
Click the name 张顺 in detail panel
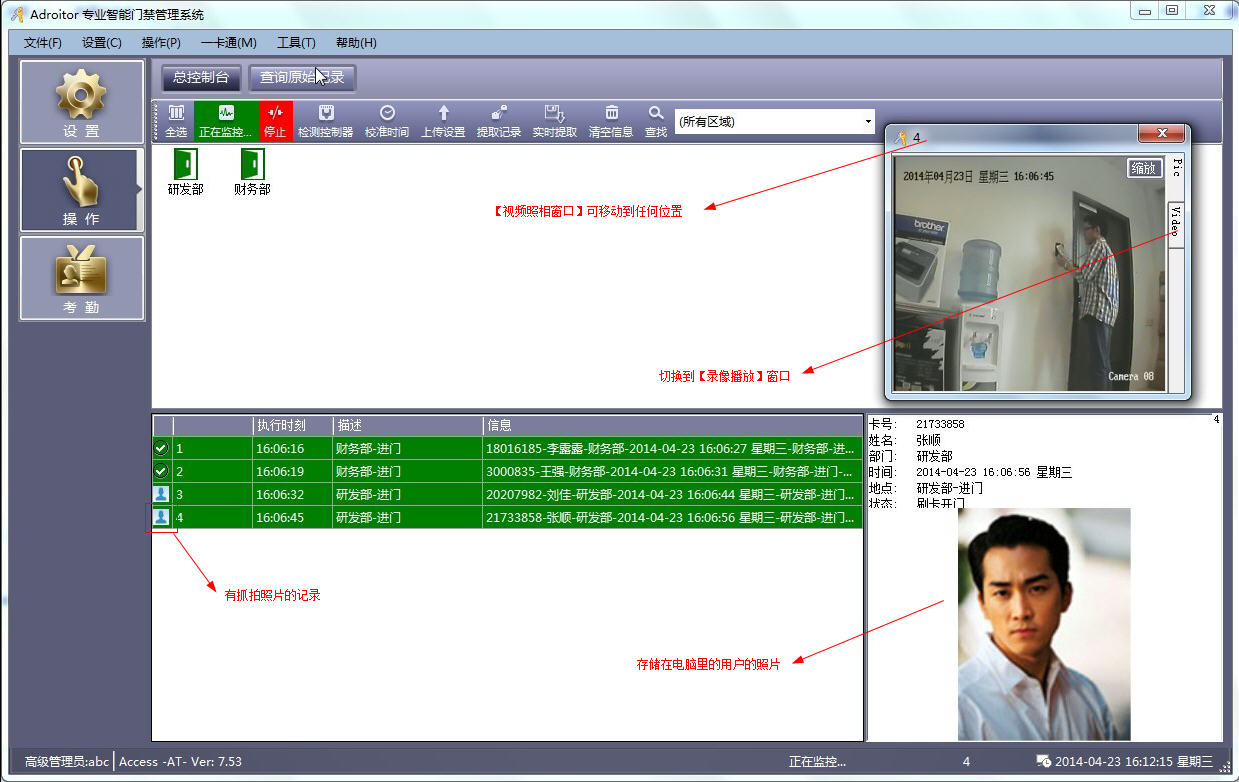[x=928, y=440]
